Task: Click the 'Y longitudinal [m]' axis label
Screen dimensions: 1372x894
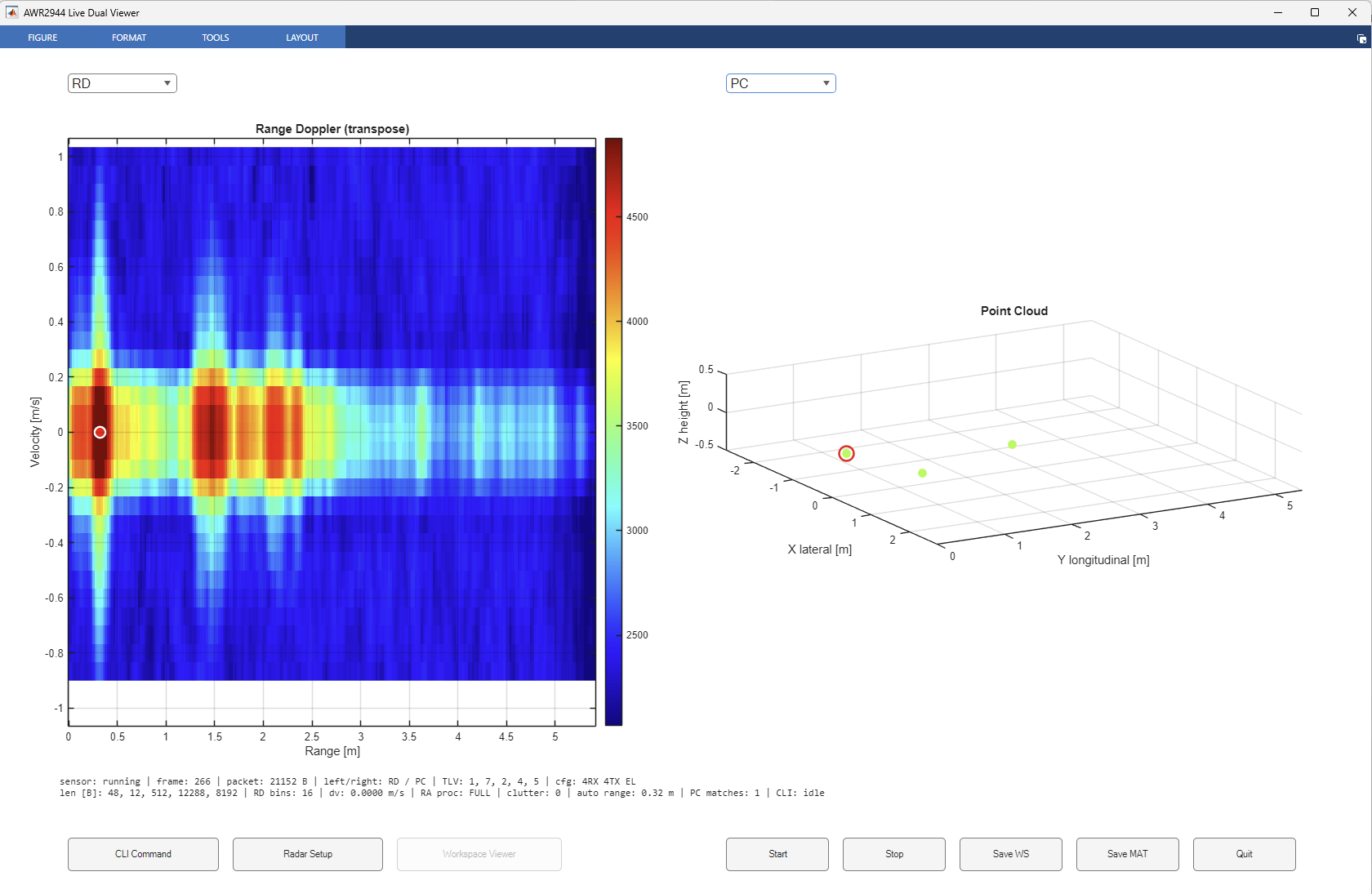Action: pyautogui.click(x=1103, y=560)
